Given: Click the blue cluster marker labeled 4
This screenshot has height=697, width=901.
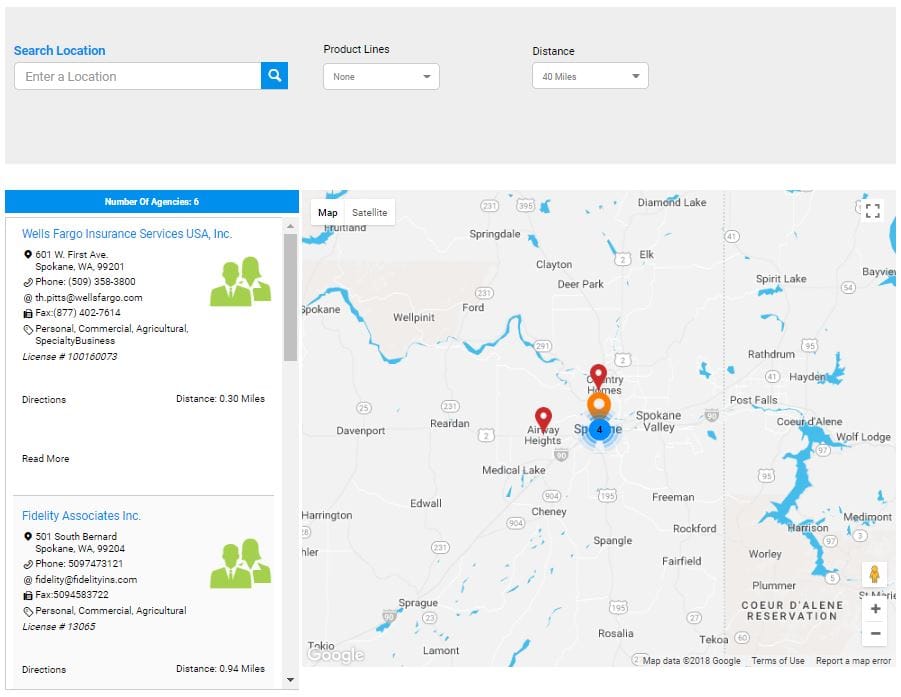Looking at the screenshot, I should click(599, 429).
